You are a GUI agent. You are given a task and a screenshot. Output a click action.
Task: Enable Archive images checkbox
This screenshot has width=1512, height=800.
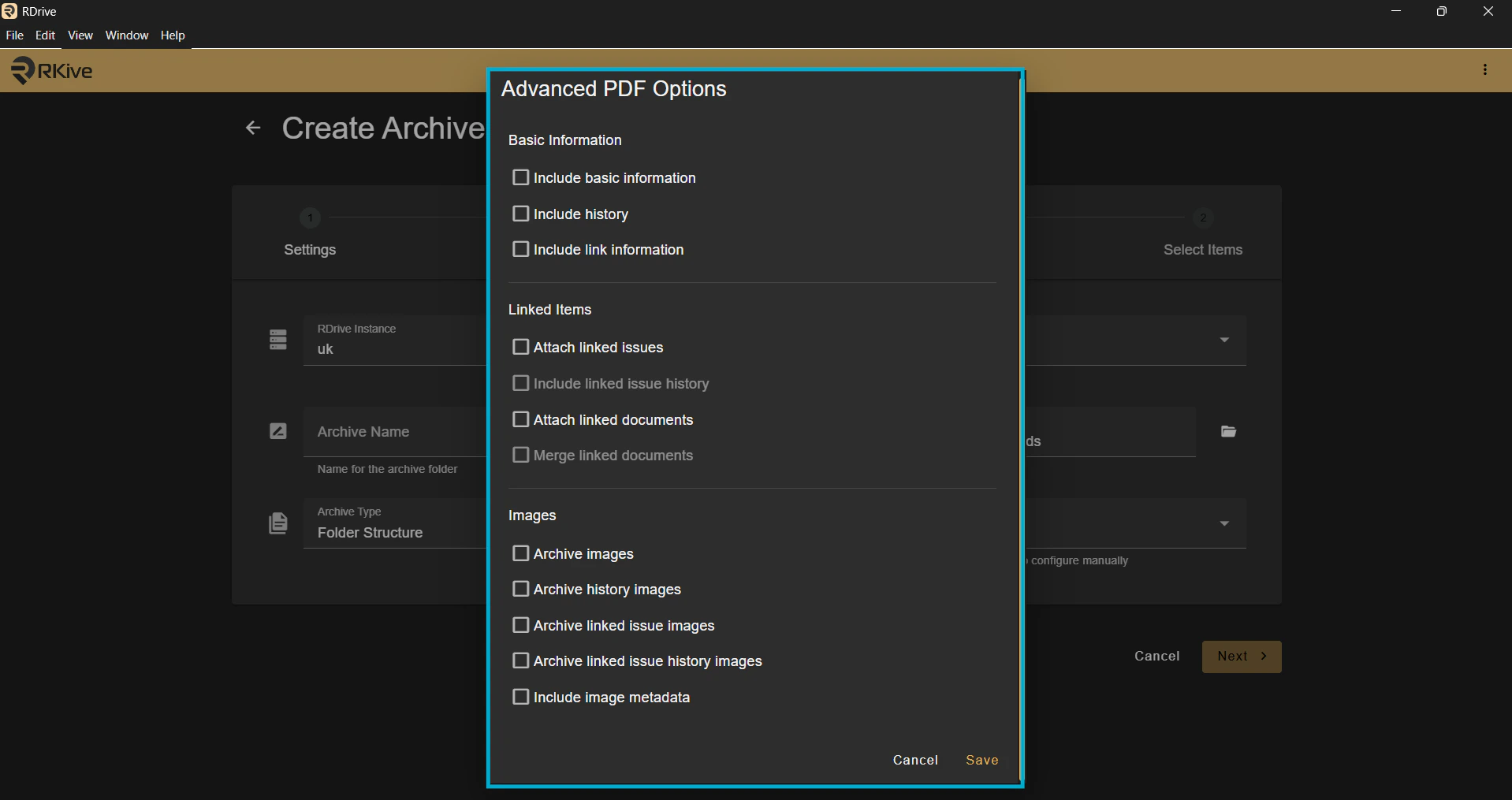point(520,553)
